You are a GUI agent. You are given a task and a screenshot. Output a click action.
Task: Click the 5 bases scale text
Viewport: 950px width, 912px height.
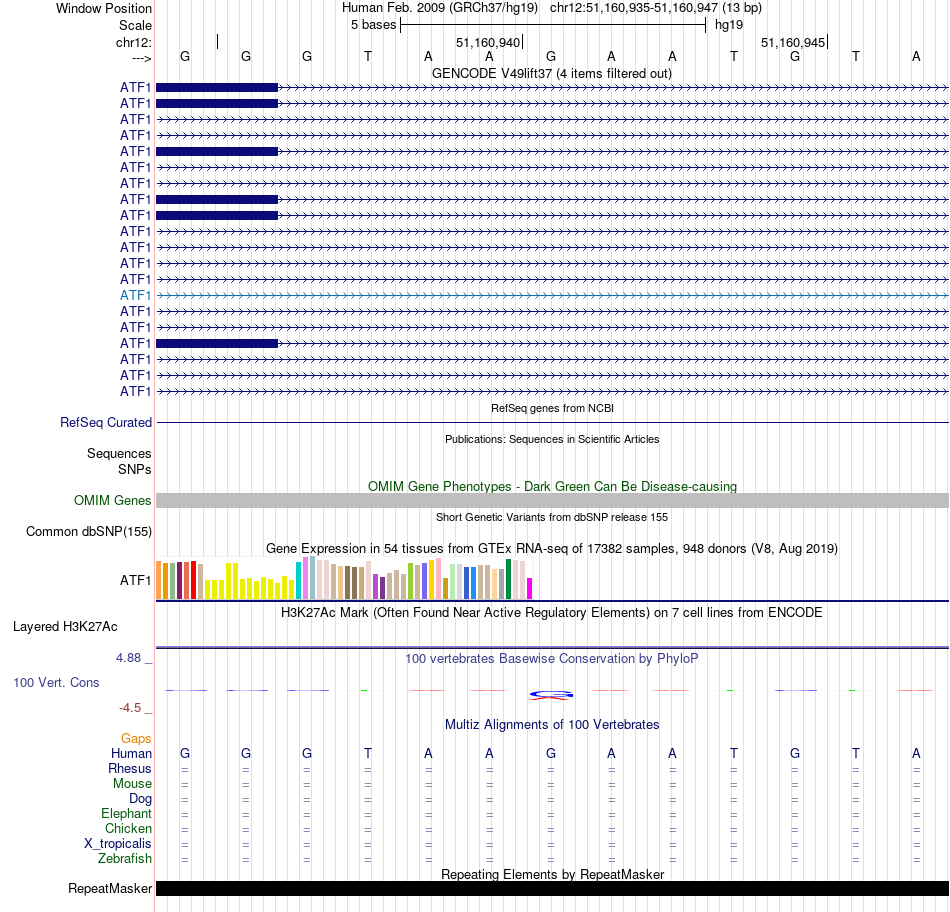[373, 25]
